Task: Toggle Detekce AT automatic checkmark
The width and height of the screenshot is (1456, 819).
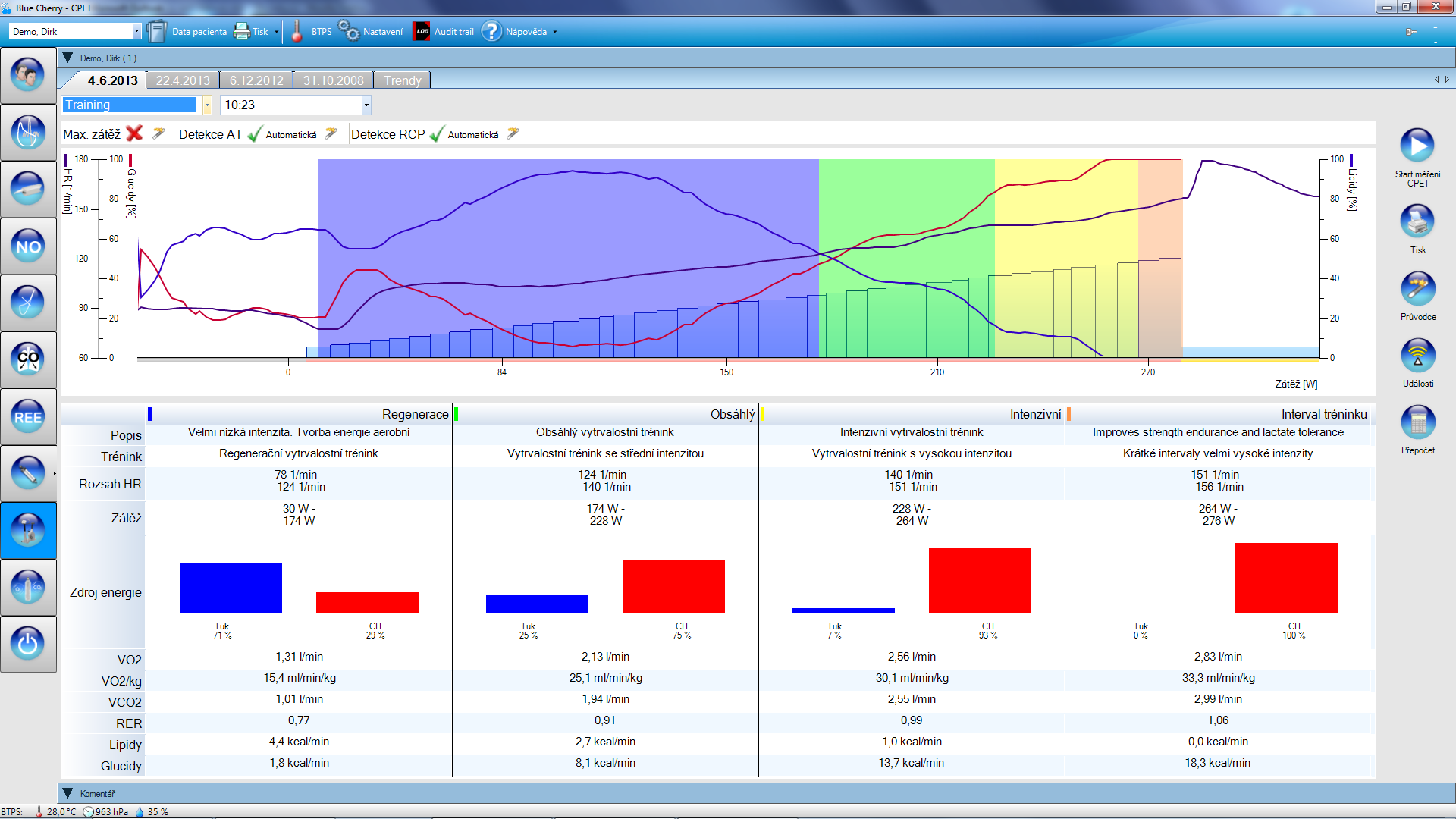Action: [x=255, y=134]
